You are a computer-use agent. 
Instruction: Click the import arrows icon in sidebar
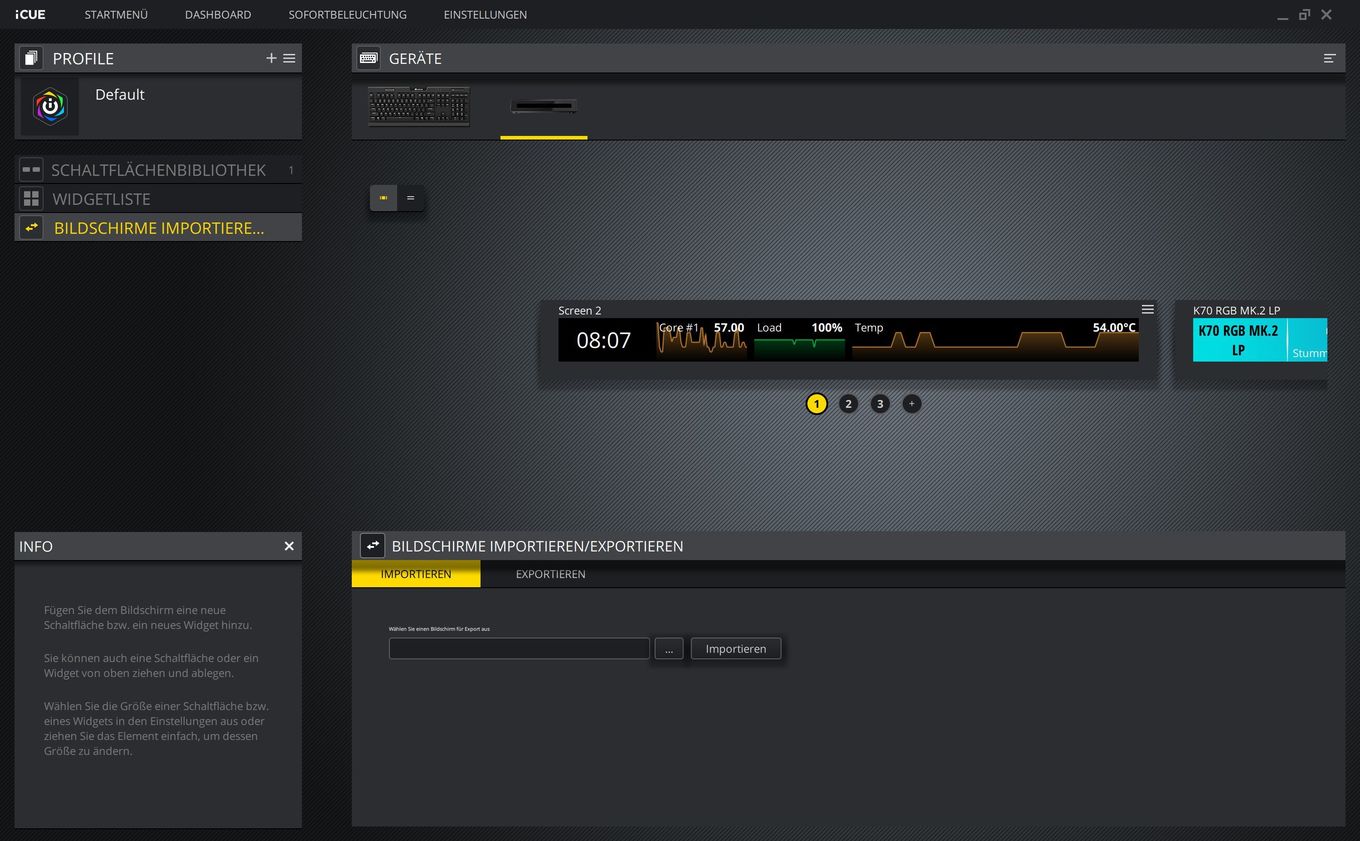point(31,228)
